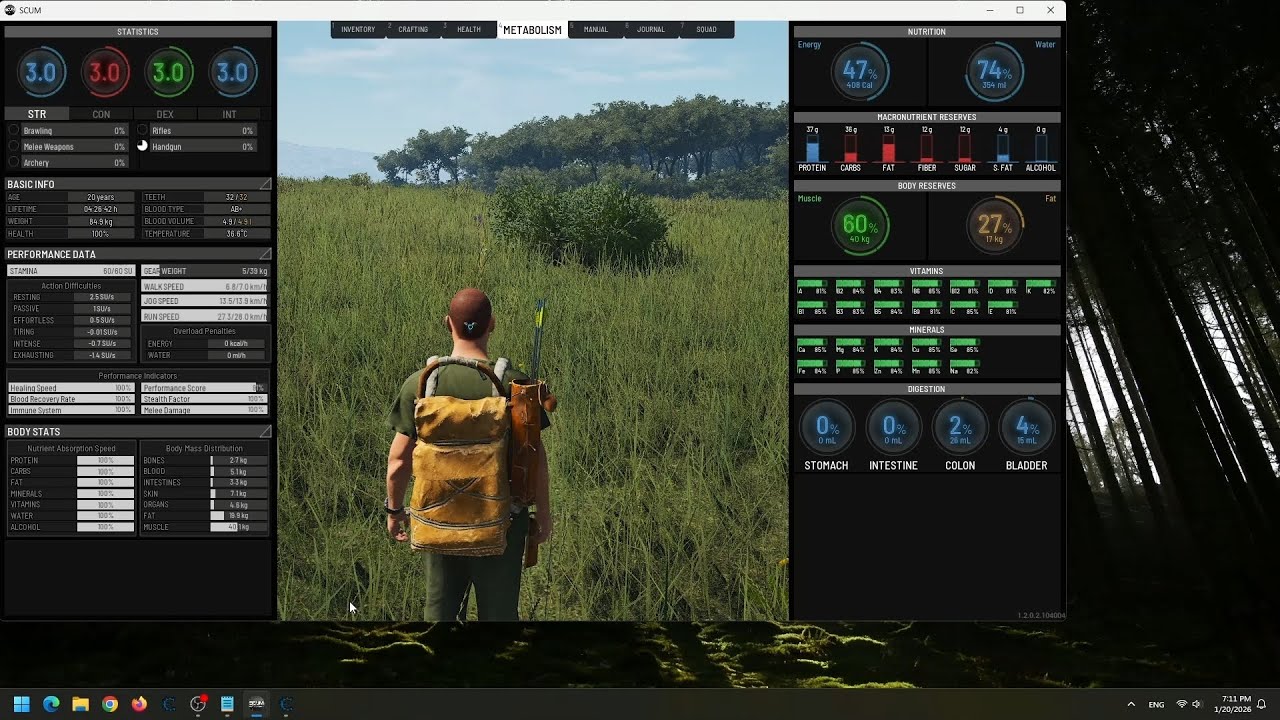1280x720 pixels.
Task: Select the CON attribute tab
Action: tap(101, 114)
